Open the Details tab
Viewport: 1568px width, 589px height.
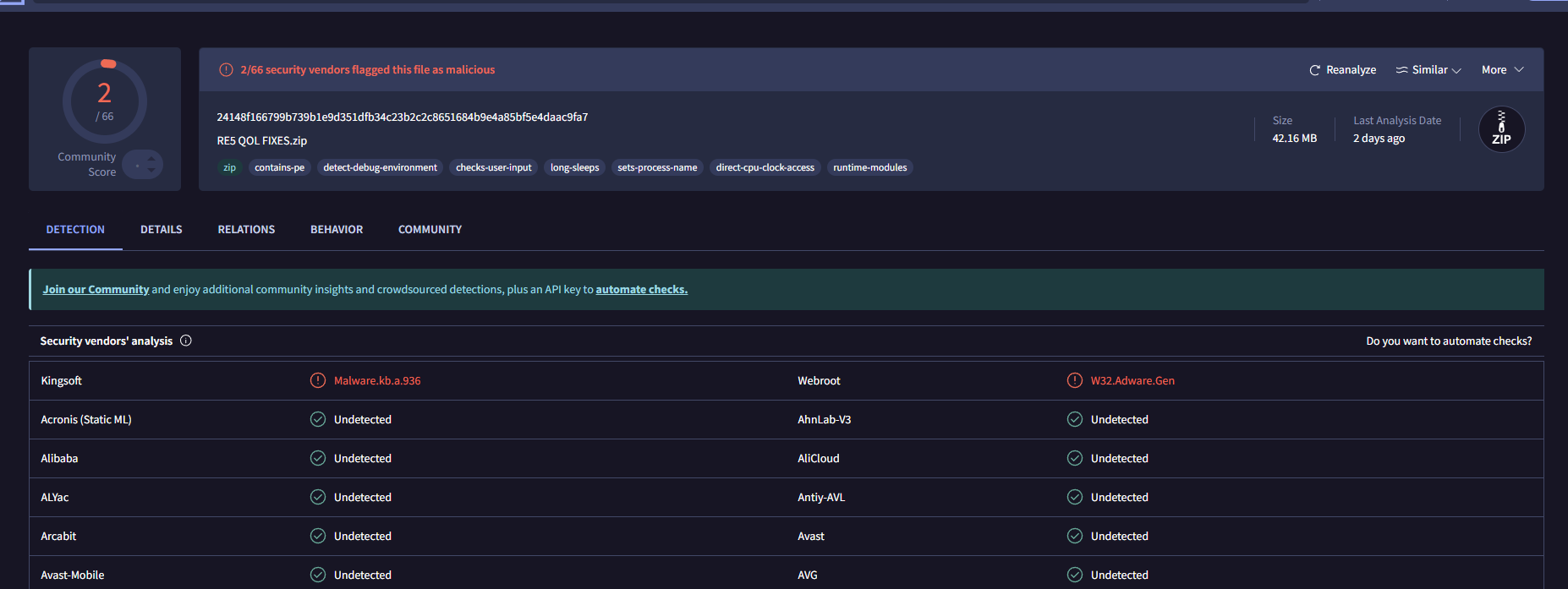162,229
